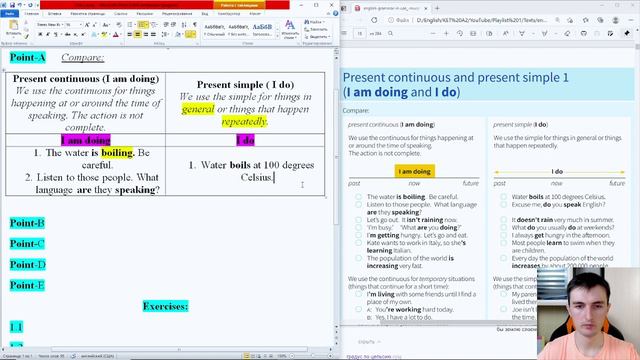640x360 pixels.
Task: Apply the text highlight color in Word
Action: 103,35
